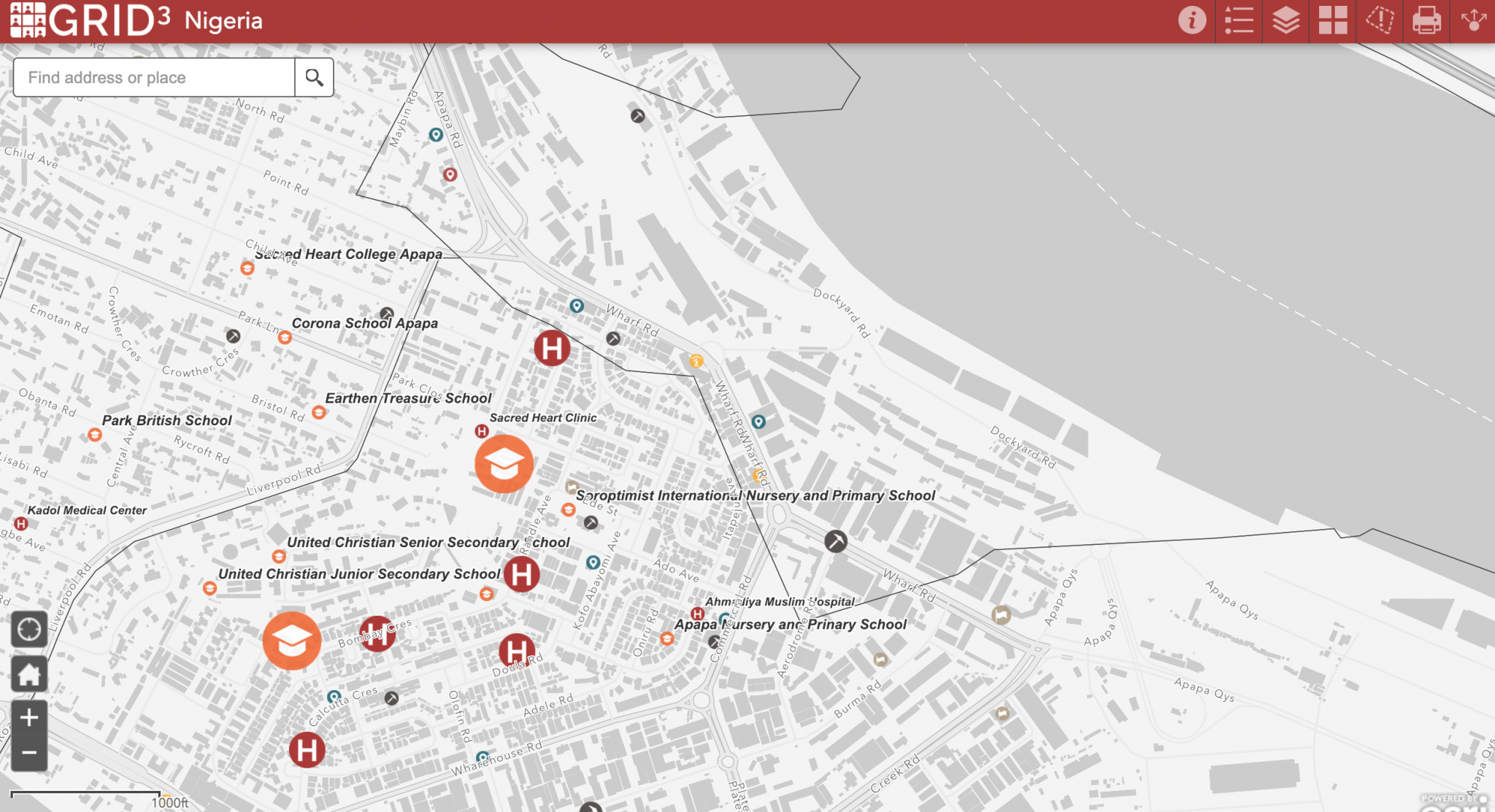This screenshot has width=1495, height=812.
Task: Open the About info panel
Action: [1192, 20]
